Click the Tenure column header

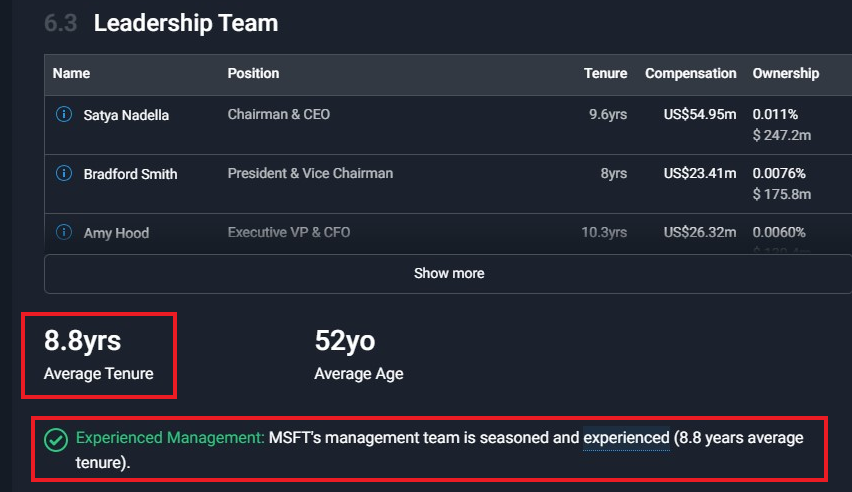click(x=605, y=73)
